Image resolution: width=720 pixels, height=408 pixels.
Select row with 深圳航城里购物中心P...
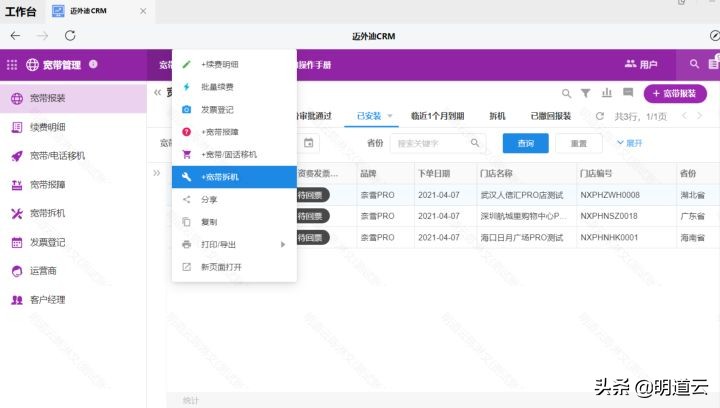524,216
